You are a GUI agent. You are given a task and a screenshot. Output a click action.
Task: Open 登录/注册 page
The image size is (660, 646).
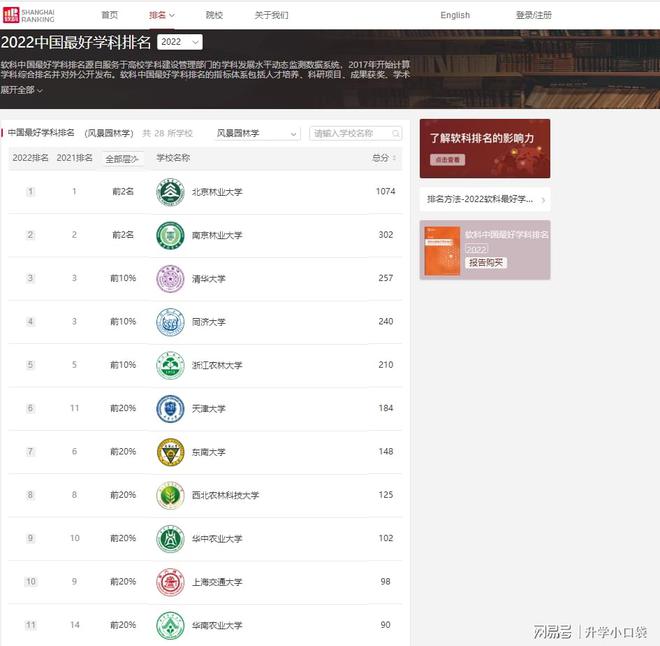pos(533,15)
